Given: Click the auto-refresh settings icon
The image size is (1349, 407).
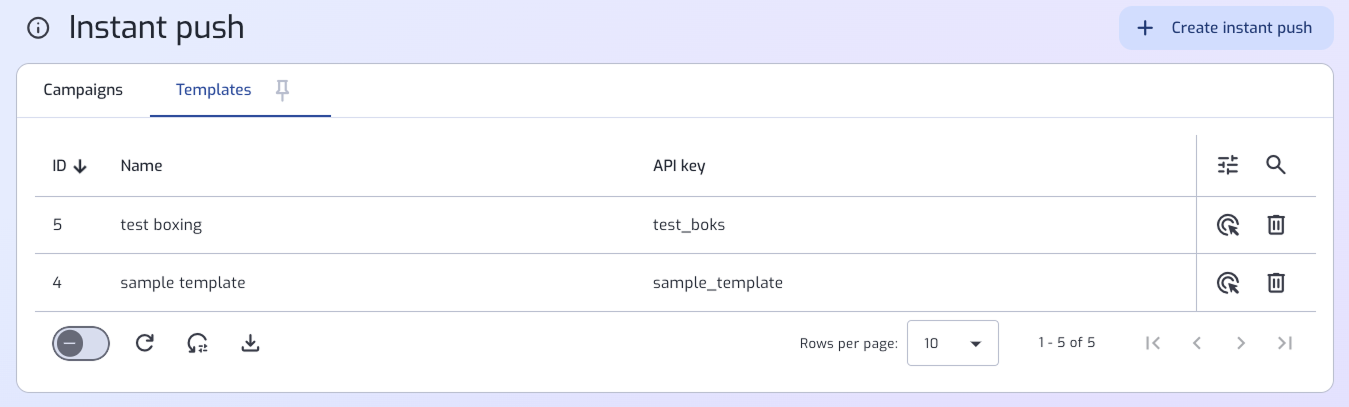Looking at the screenshot, I should pyautogui.click(x=197, y=343).
